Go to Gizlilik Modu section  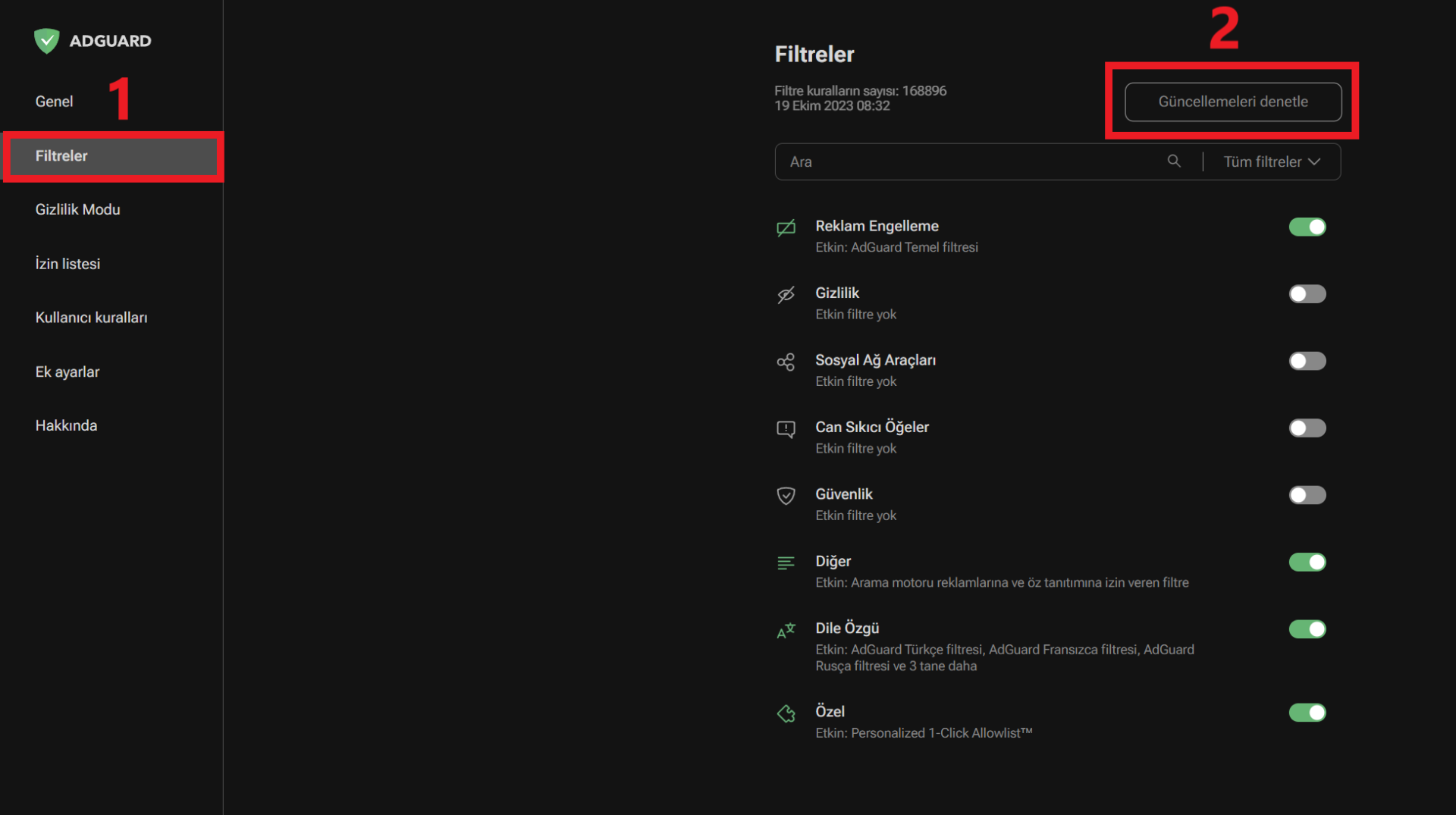[78, 210]
